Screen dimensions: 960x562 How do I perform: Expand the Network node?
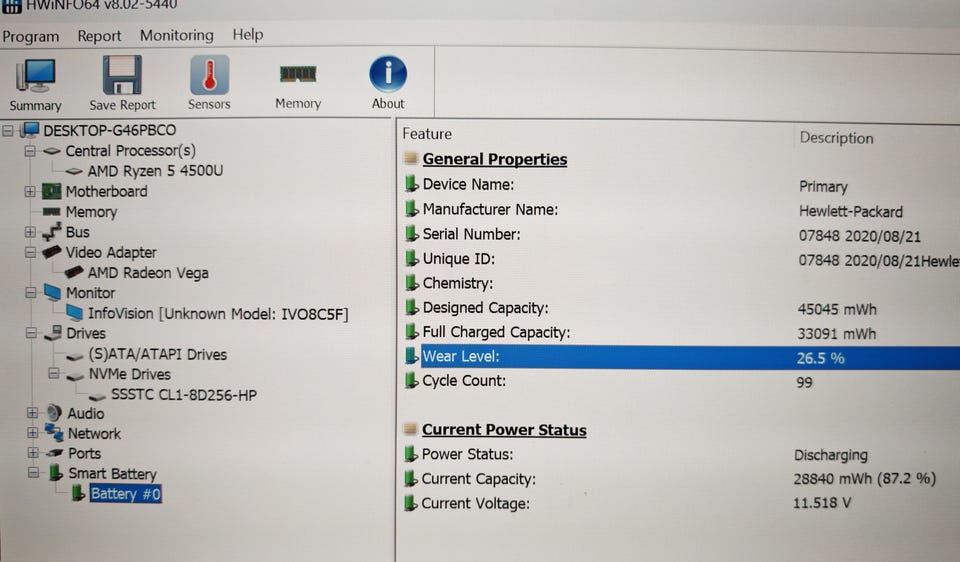(x=33, y=433)
